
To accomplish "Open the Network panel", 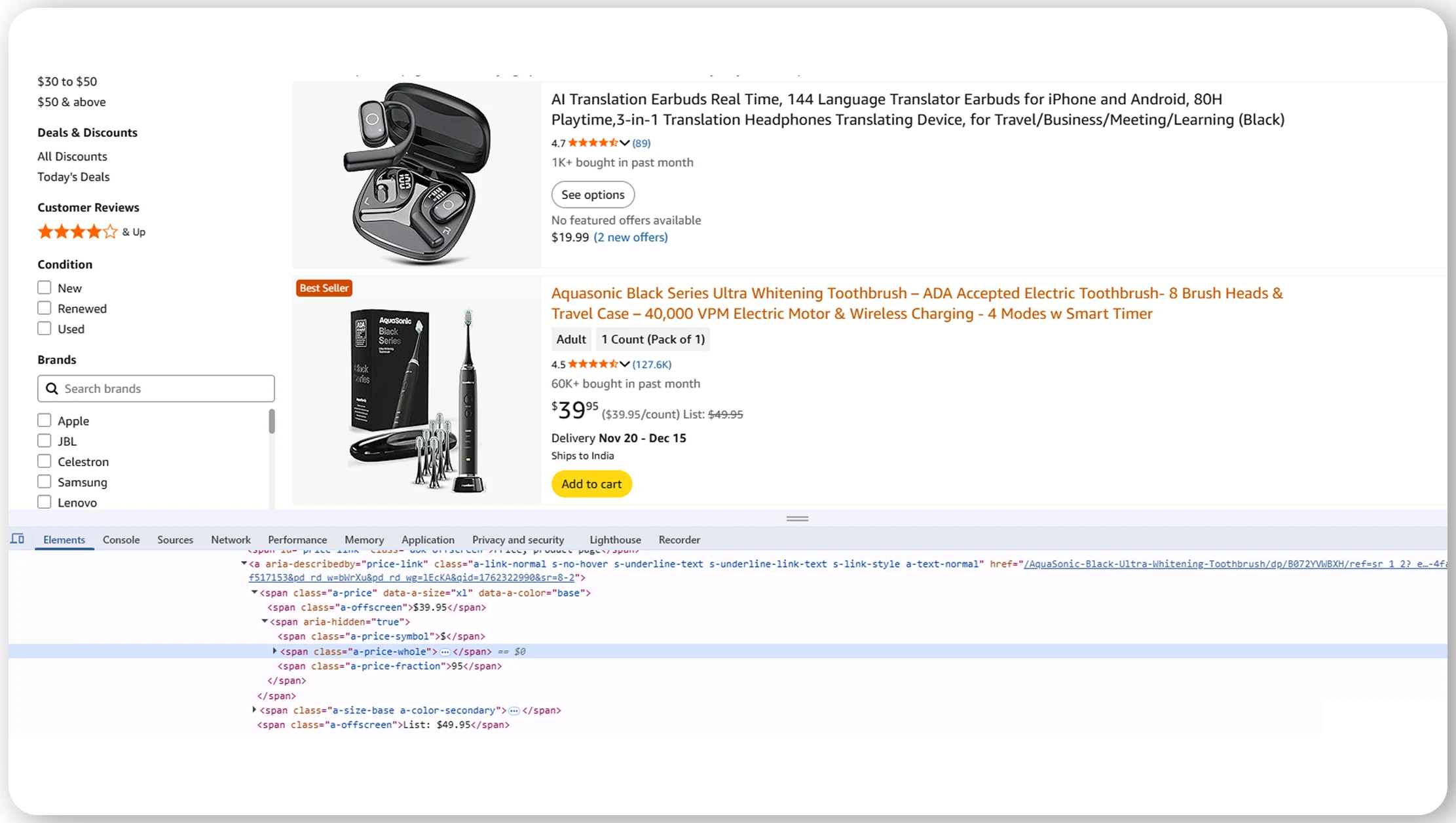I will (231, 539).
